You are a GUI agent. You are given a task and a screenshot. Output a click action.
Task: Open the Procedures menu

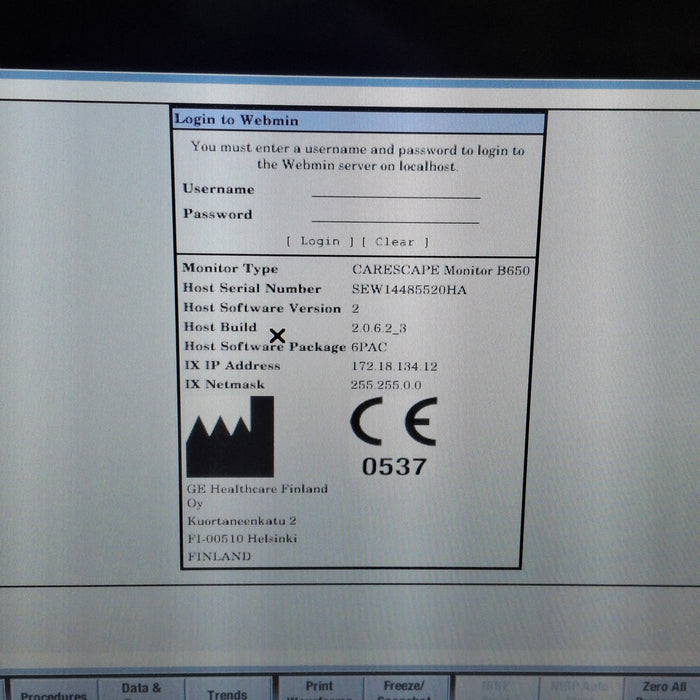coord(54,691)
